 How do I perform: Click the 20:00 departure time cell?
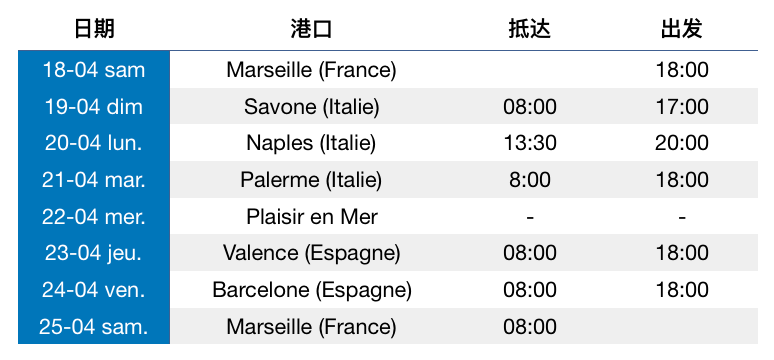point(682,143)
